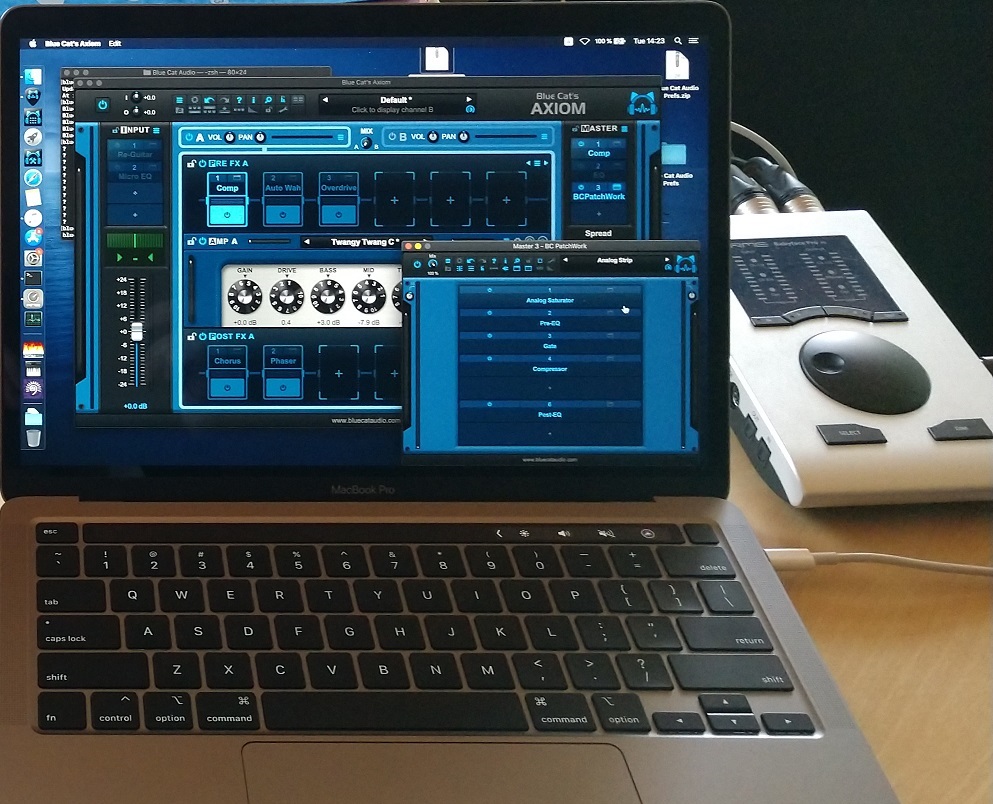
Task: Click the Blue Cat logo in PatchWork window
Action: 685,263
